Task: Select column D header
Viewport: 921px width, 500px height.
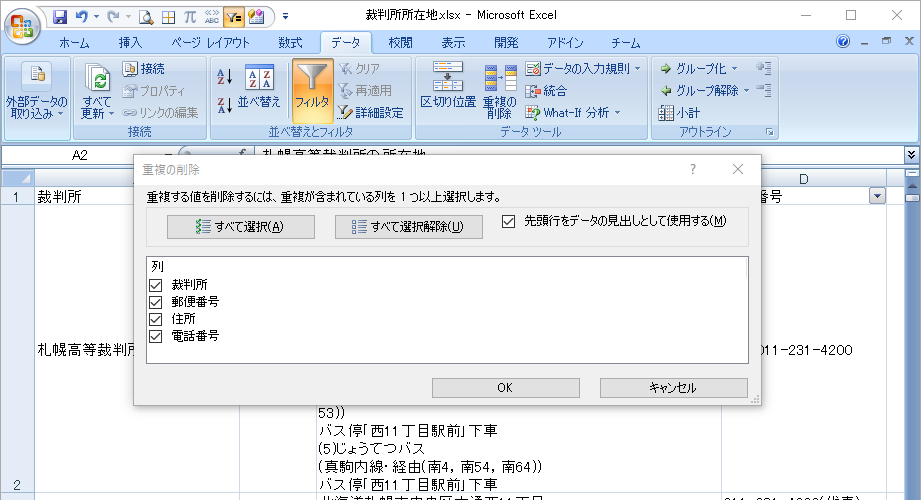Action: click(x=804, y=179)
